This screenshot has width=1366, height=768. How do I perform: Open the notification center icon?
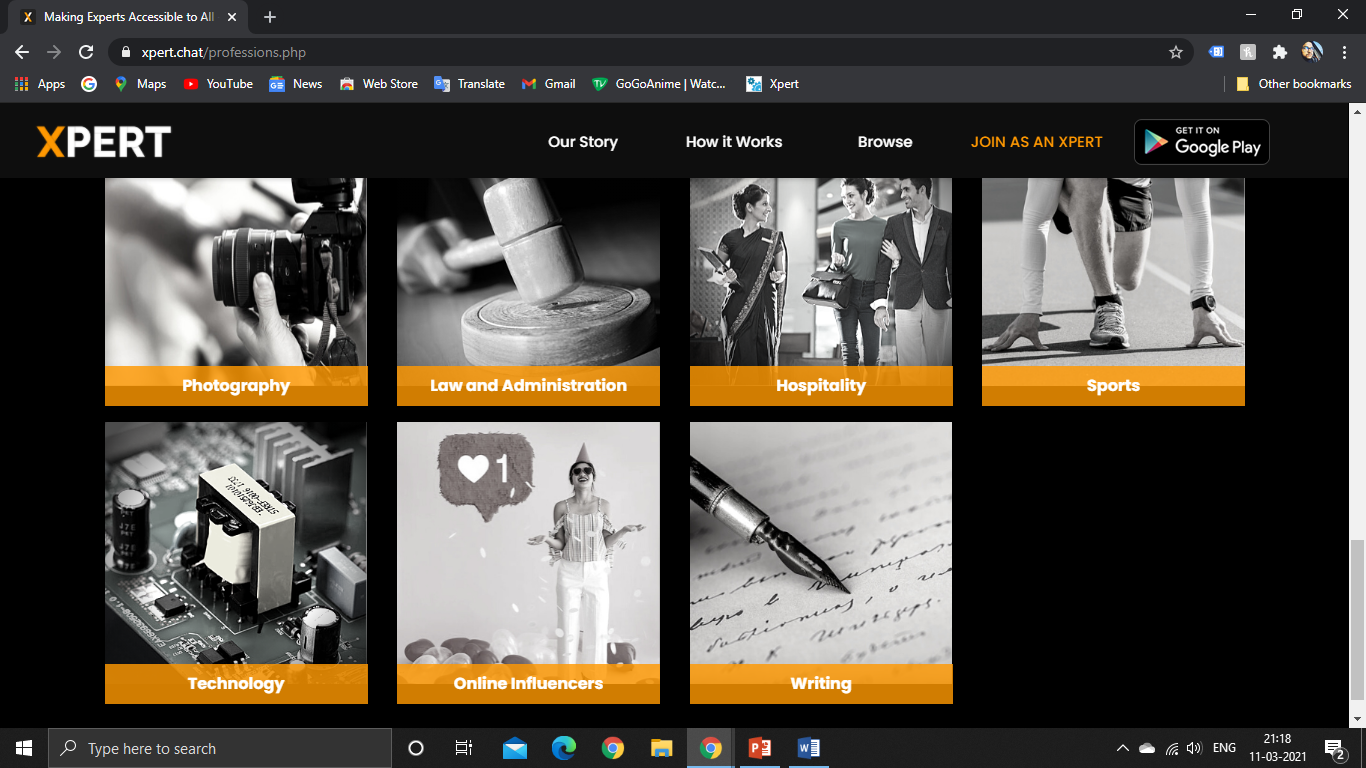1334,748
